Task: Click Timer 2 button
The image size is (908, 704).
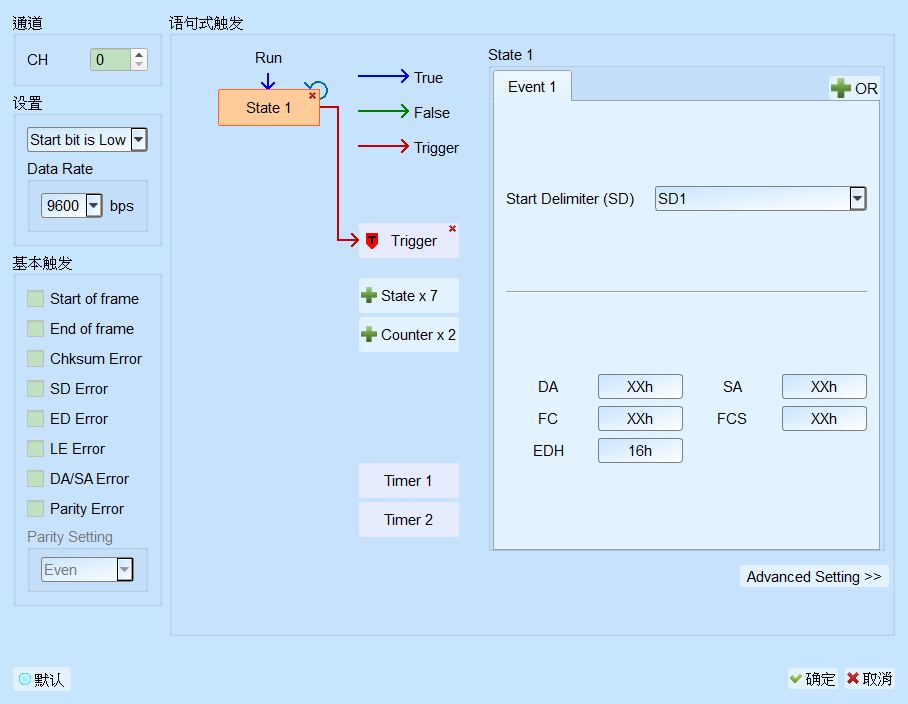Action: click(x=409, y=519)
